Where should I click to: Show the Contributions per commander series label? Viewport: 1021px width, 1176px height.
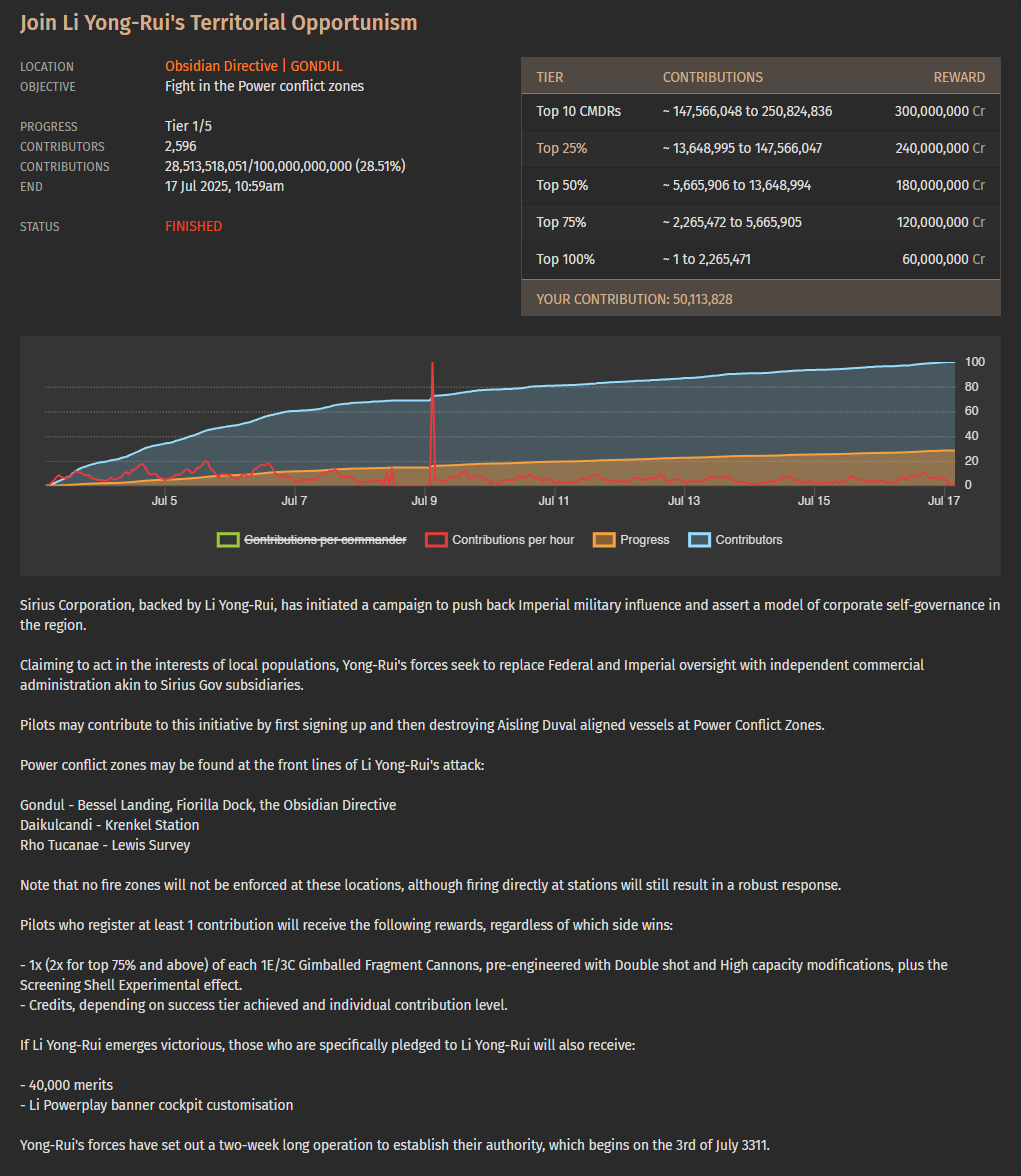326,540
